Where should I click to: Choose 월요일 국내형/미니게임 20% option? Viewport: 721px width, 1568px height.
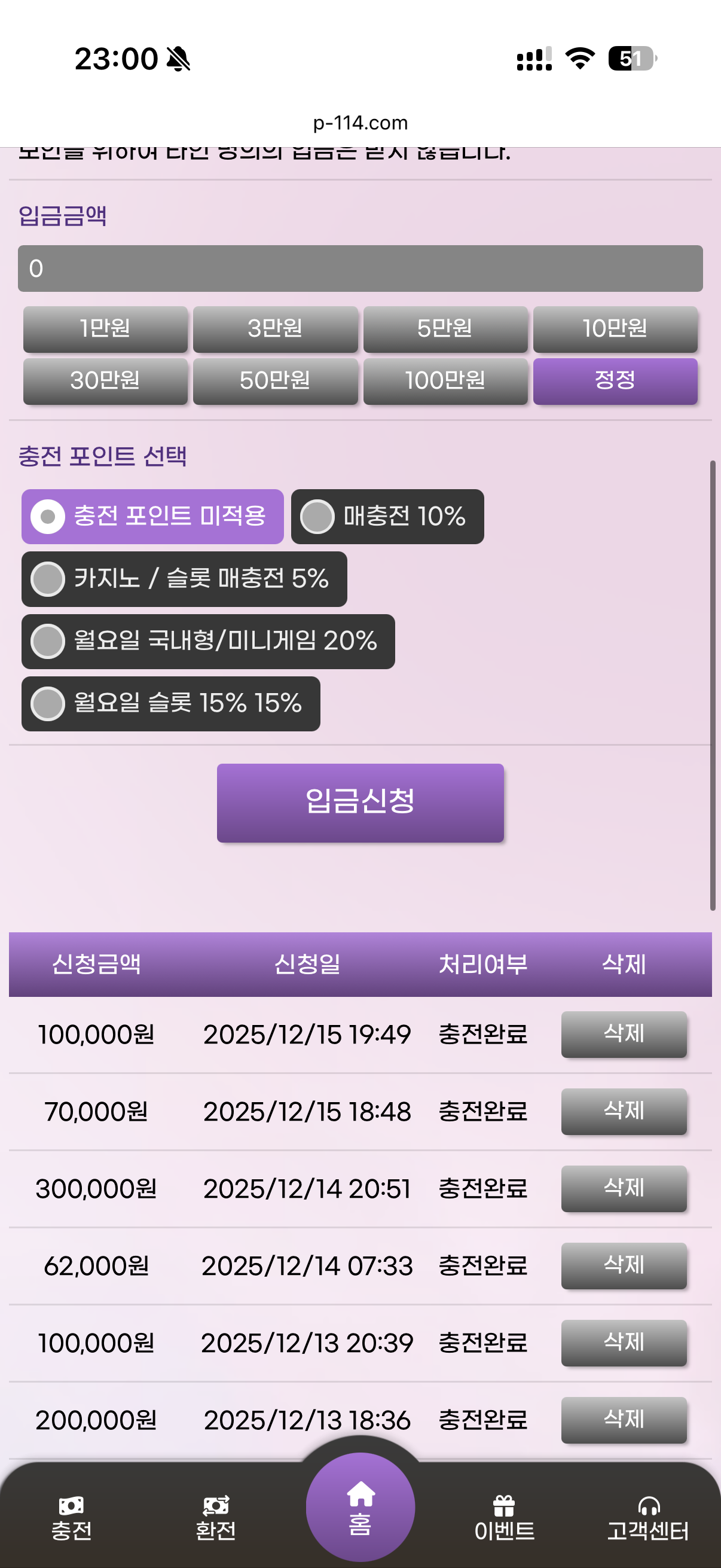pos(48,642)
